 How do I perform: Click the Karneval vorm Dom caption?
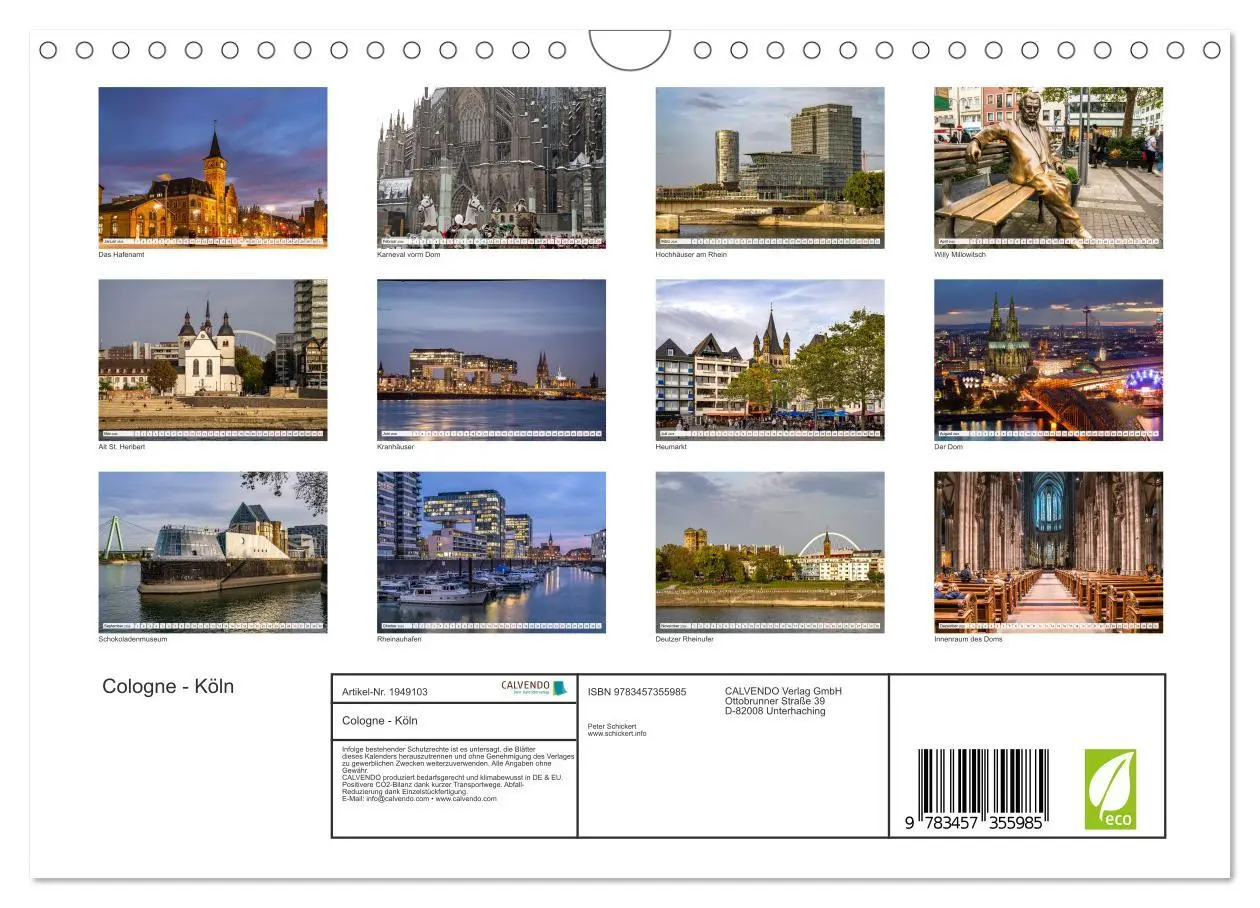[x=408, y=255]
